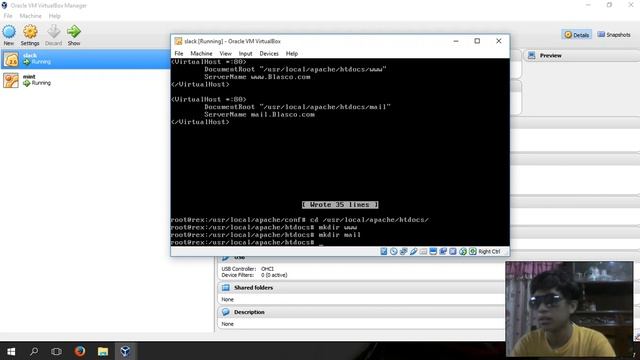Click mouse integration status icon

463,251
